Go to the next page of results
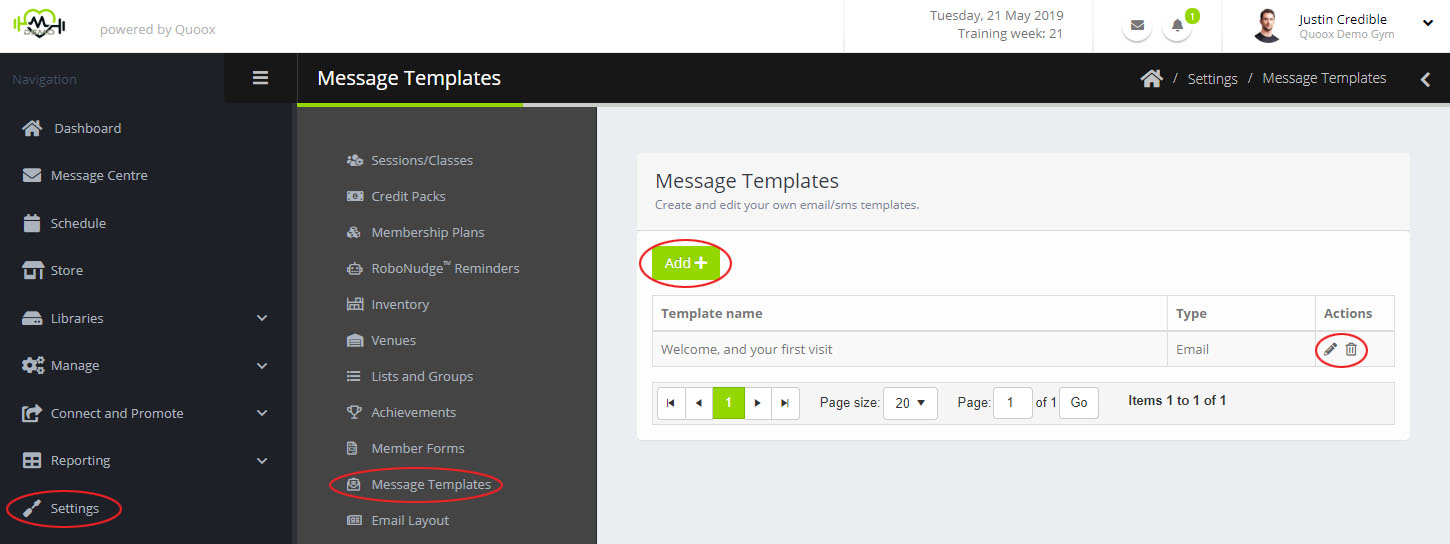The width and height of the screenshot is (1450, 544). click(758, 403)
